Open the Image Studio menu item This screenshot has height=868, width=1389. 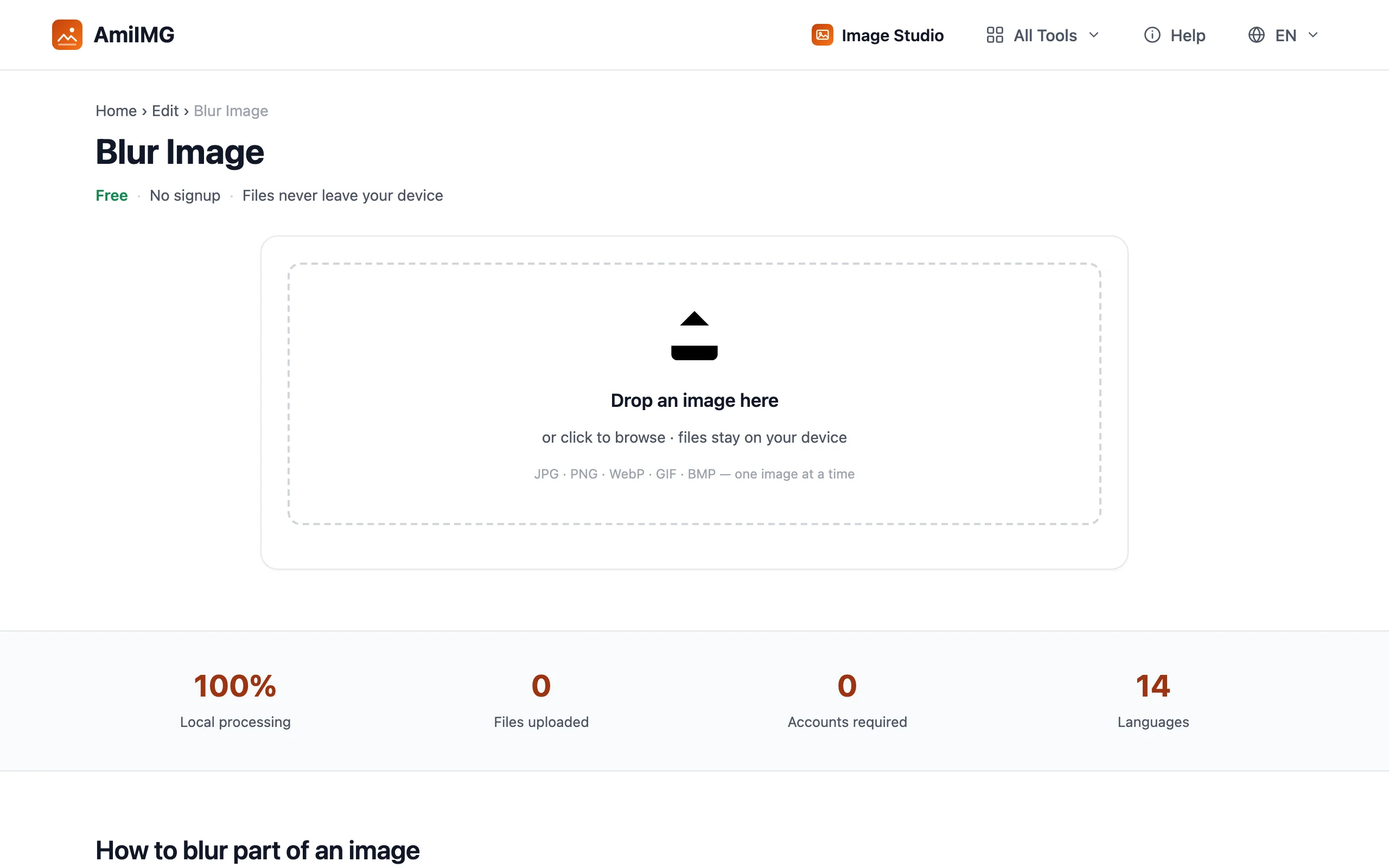point(877,35)
